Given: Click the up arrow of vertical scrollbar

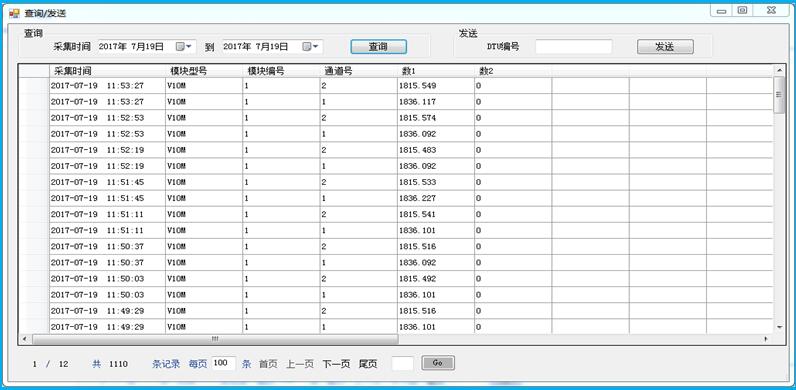Looking at the screenshot, I should point(779,70).
